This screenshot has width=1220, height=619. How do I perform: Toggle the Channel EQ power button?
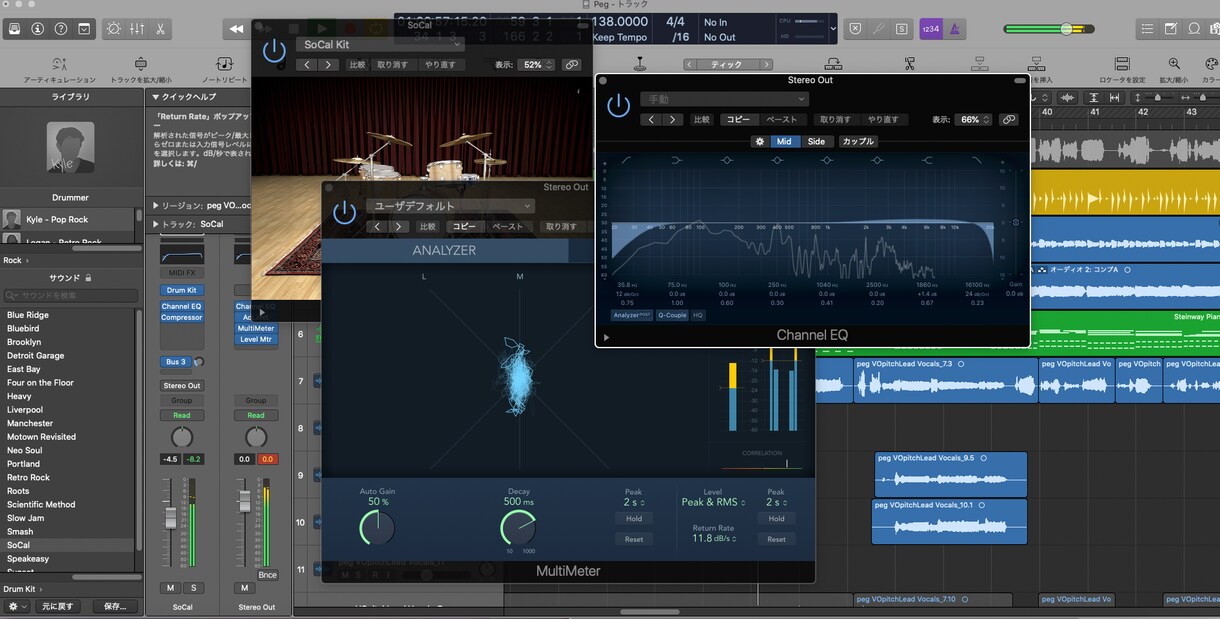(619, 105)
